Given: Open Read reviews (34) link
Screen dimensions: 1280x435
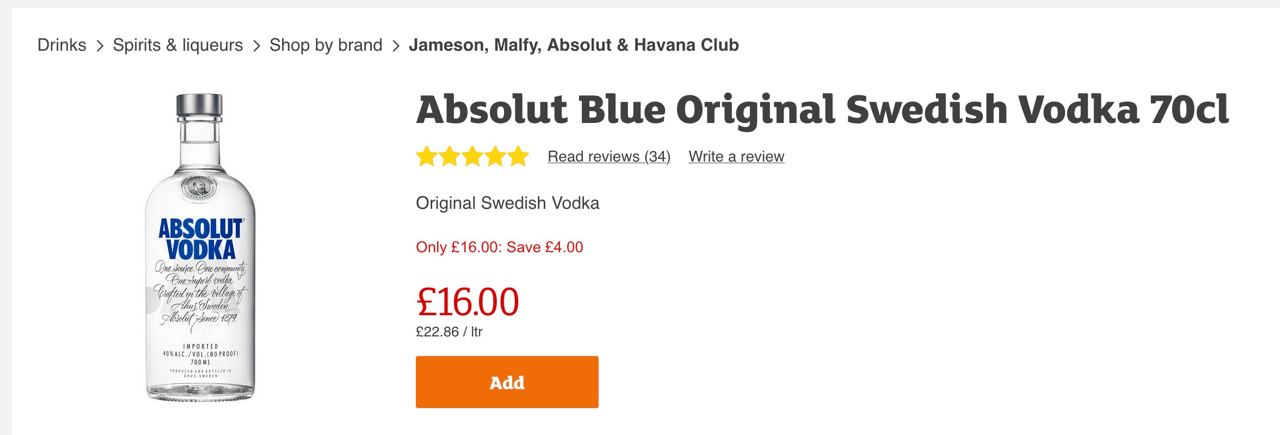Looking at the screenshot, I should click(609, 156).
